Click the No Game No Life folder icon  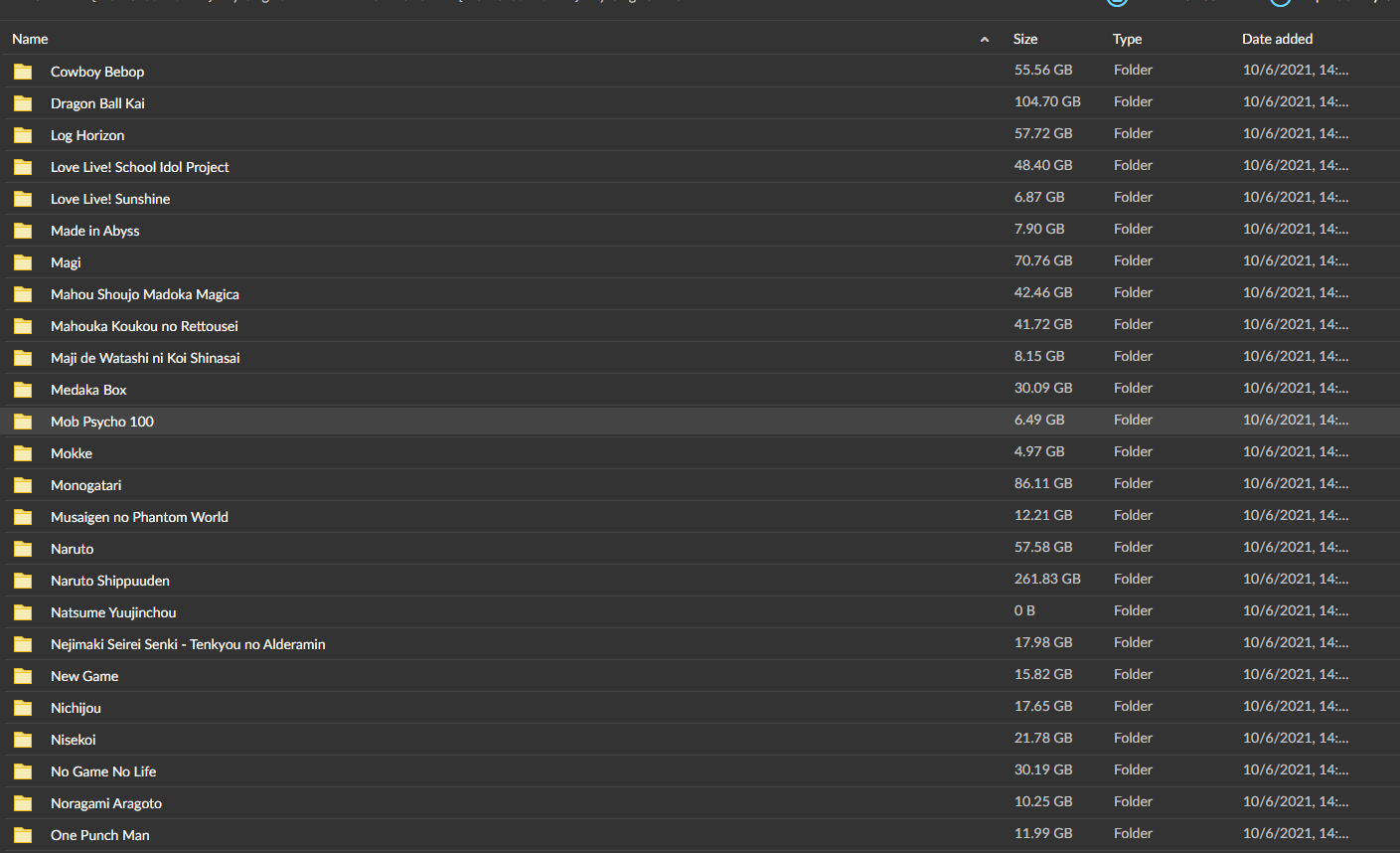pyautogui.click(x=23, y=771)
